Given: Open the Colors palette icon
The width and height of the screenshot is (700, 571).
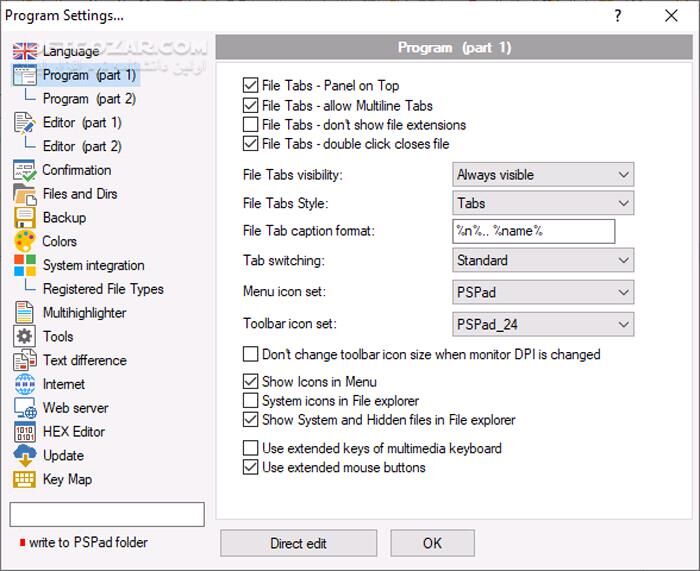Looking at the screenshot, I should [x=25, y=241].
